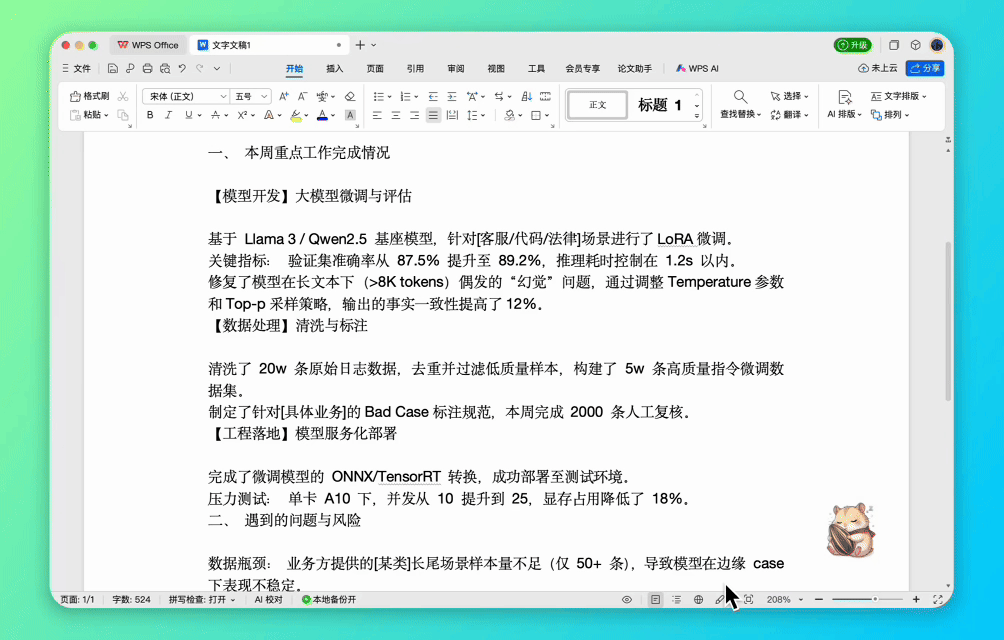Adjust the zoom slider in status bar
Viewport: 1004px width, 640px height.
pyautogui.click(x=877, y=599)
